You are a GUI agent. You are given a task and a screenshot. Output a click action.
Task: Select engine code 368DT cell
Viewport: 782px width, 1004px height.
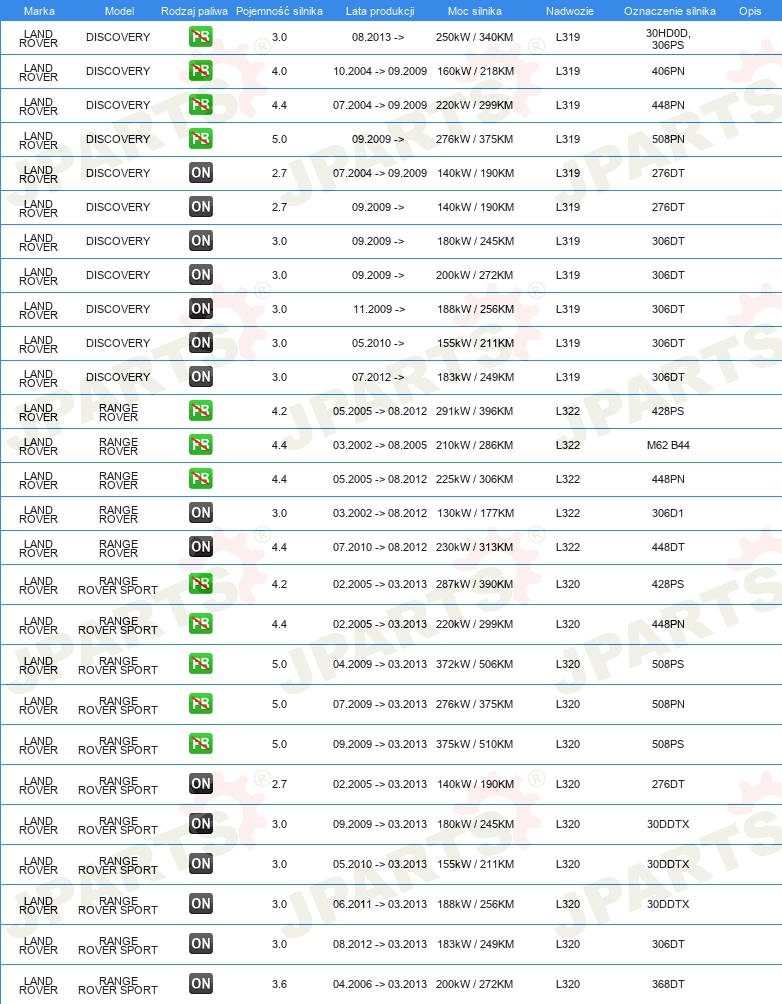[x=668, y=984]
